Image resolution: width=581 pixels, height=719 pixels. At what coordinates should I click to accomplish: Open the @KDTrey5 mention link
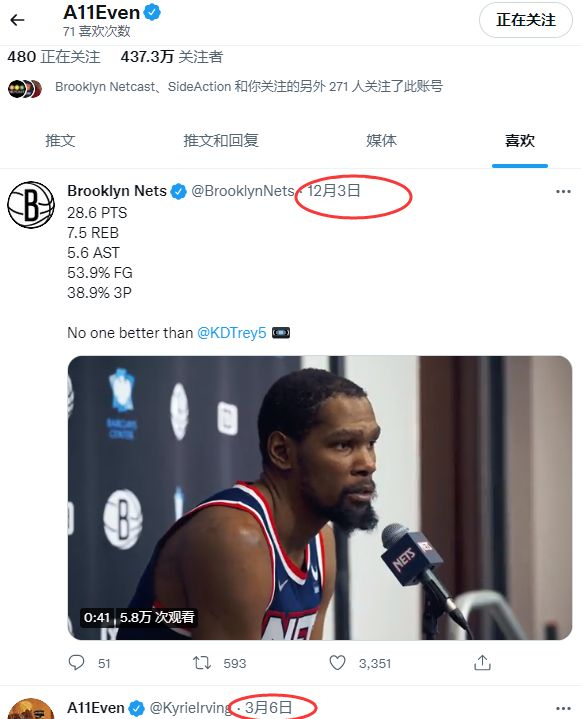232,332
